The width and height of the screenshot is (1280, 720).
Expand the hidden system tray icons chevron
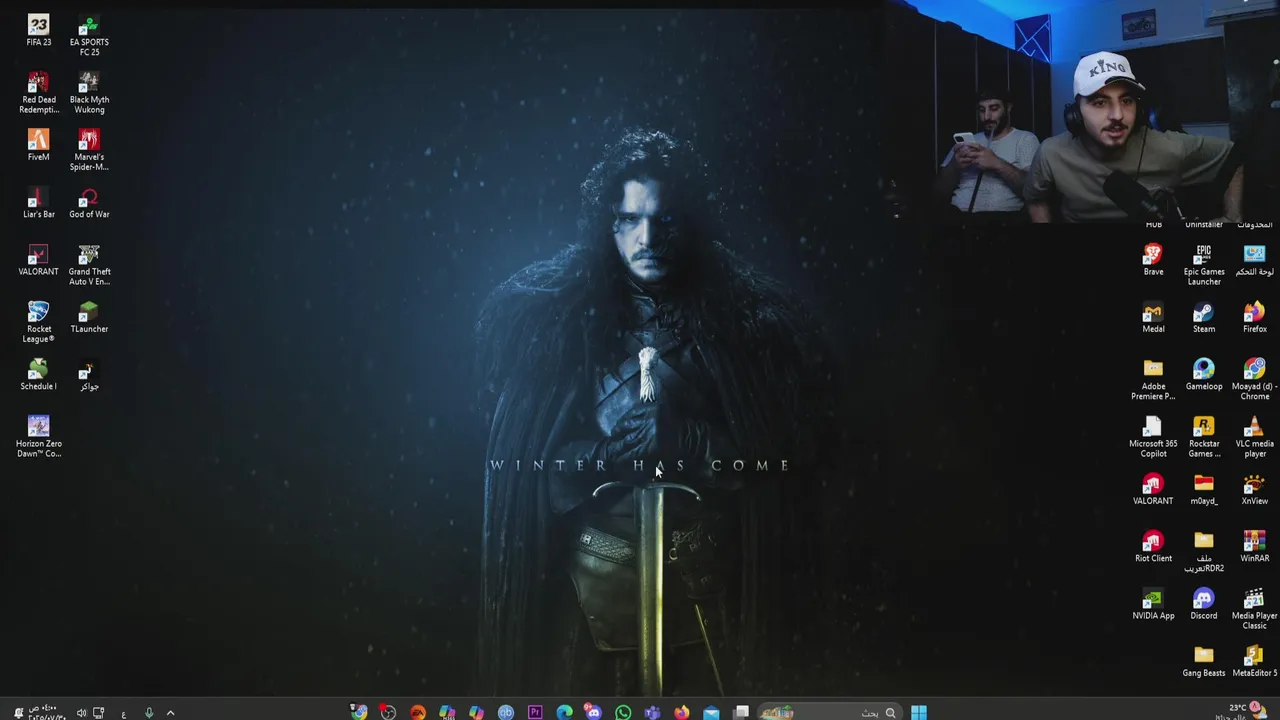[170, 713]
